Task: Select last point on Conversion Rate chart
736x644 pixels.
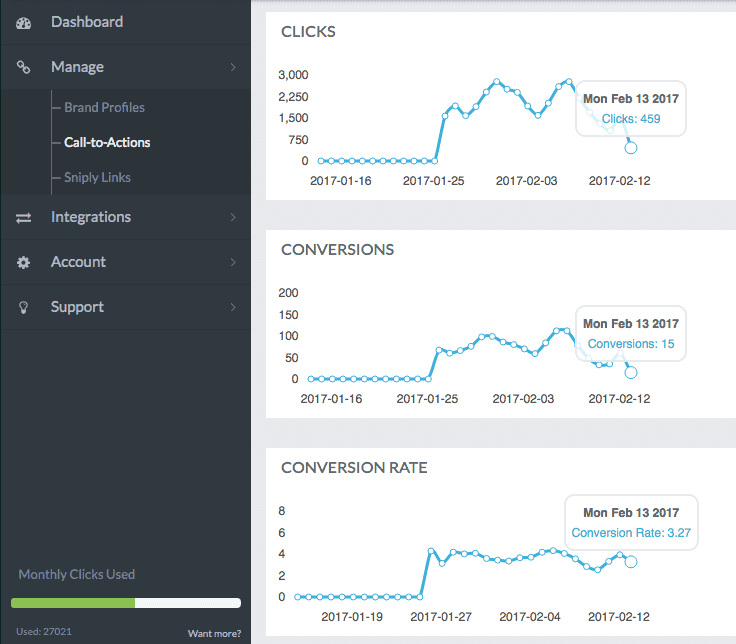Action: (x=631, y=561)
